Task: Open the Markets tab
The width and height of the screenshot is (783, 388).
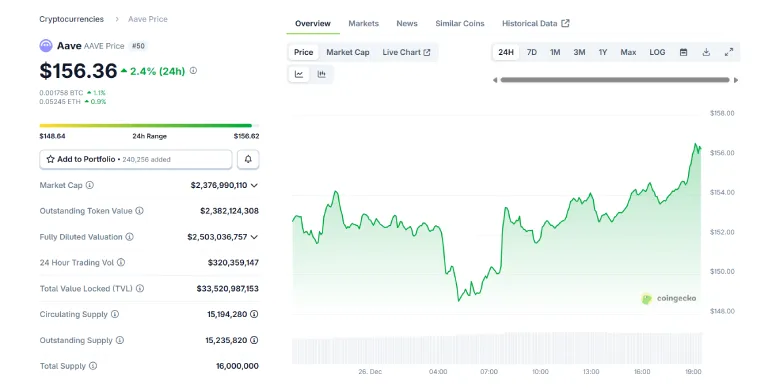Action: (364, 23)
